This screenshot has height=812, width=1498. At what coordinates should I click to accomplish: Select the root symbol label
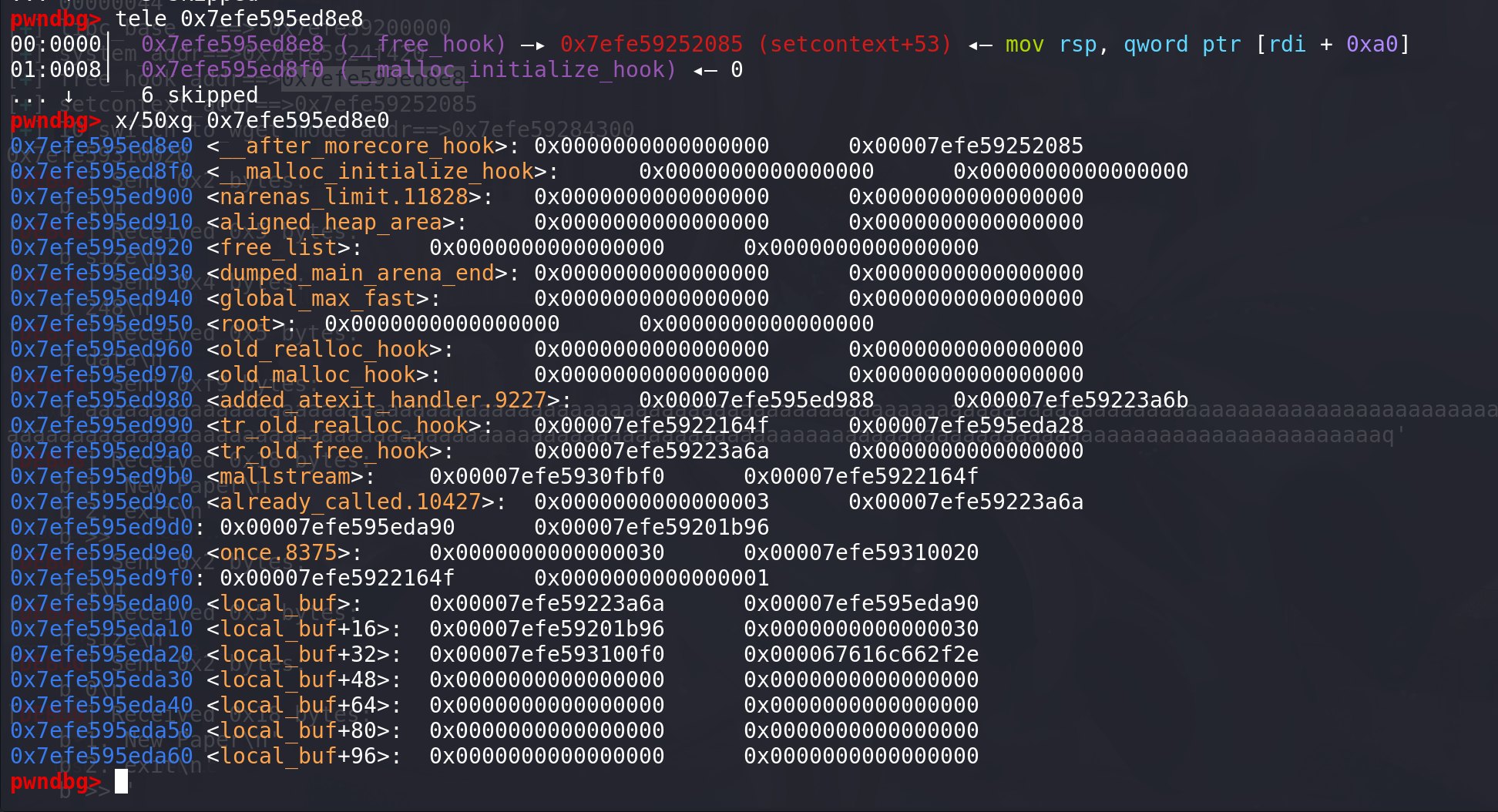pyautogui.click(x=246, y=324)
